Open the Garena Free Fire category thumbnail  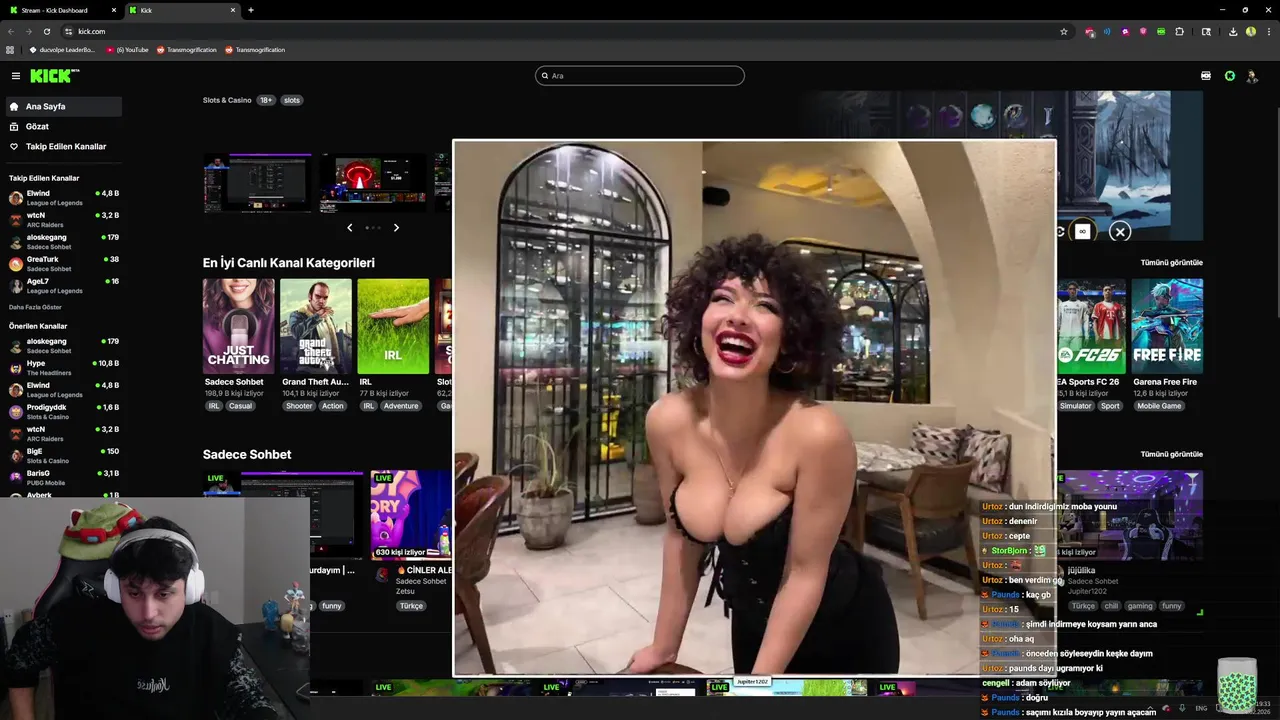[1167, 326]
